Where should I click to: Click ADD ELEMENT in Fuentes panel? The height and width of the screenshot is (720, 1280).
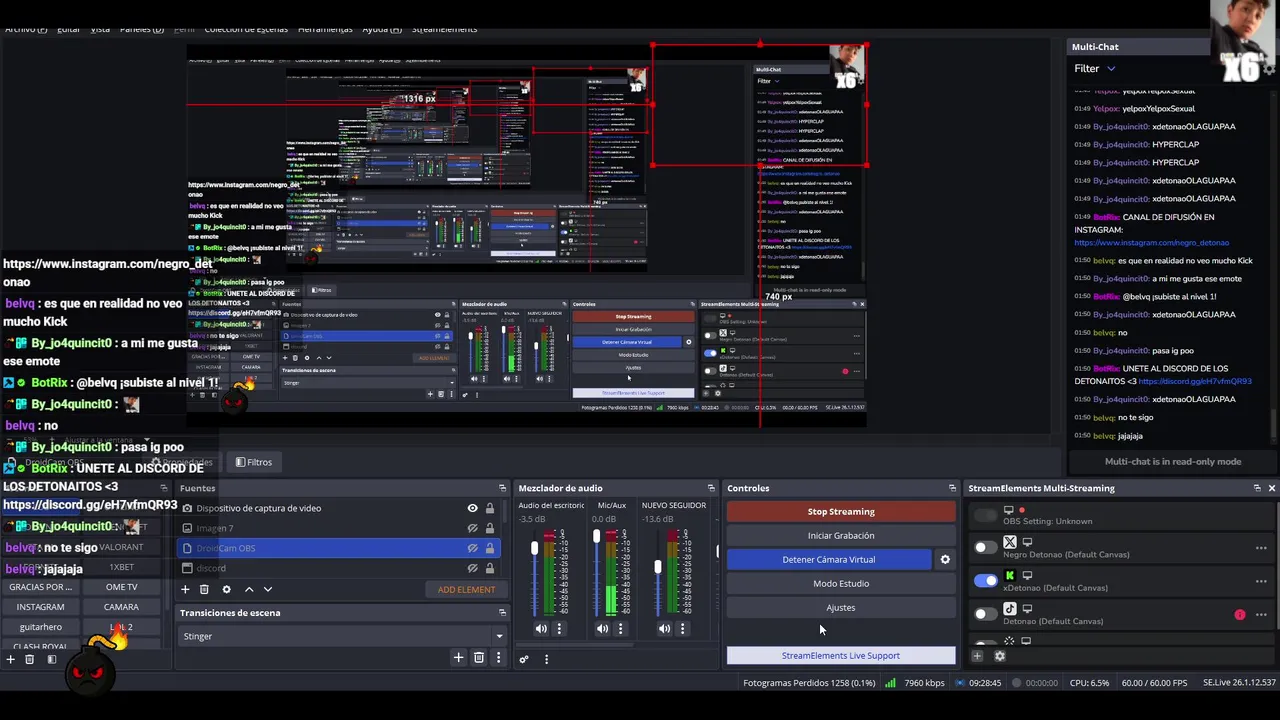466,589
